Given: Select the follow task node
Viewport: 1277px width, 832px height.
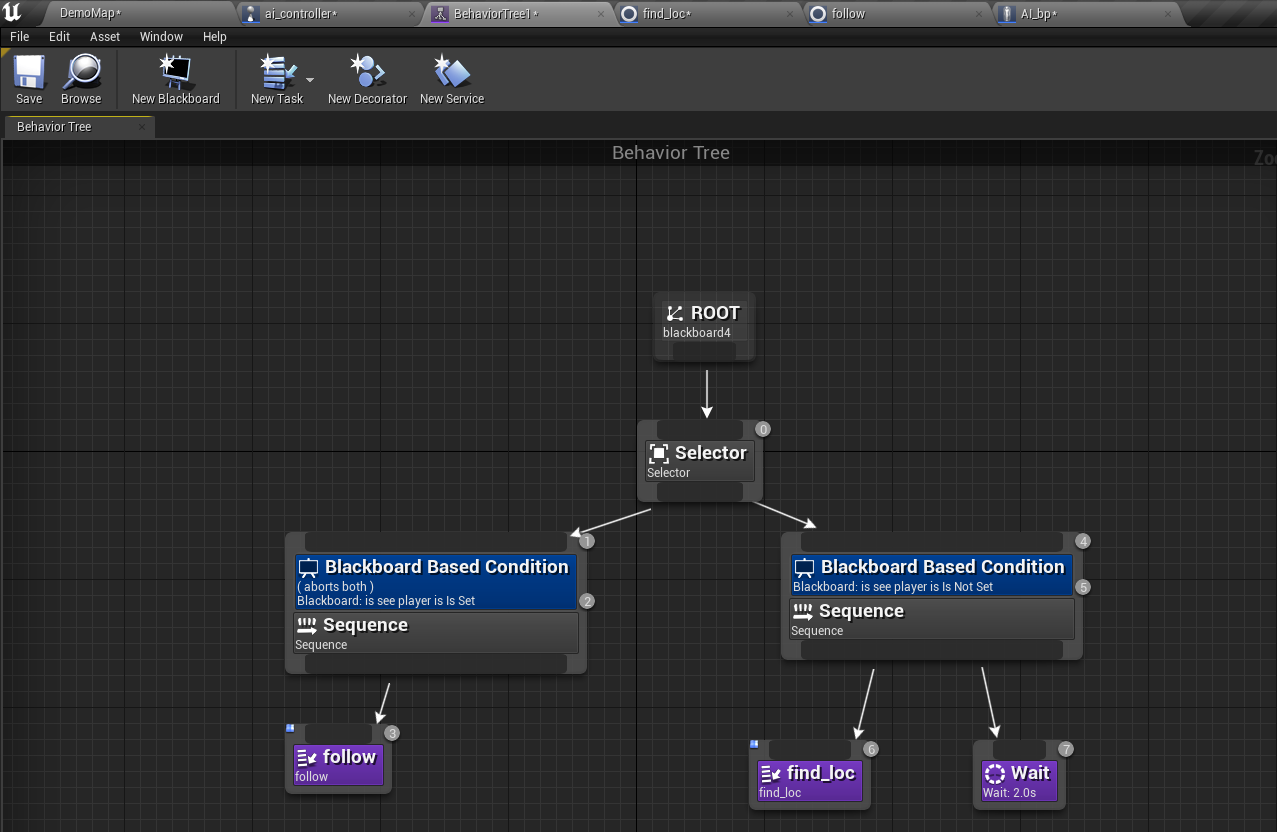Looking at the screenshot, I should click(337, 765).
